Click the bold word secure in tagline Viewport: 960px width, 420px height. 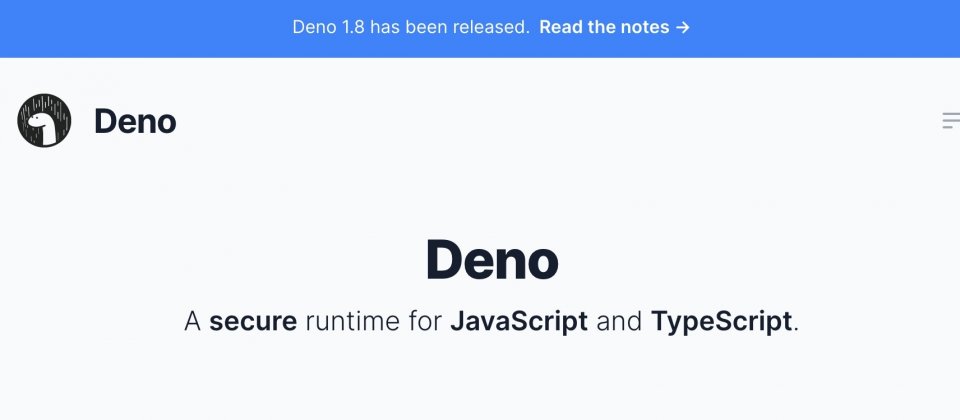click(253, 321)
